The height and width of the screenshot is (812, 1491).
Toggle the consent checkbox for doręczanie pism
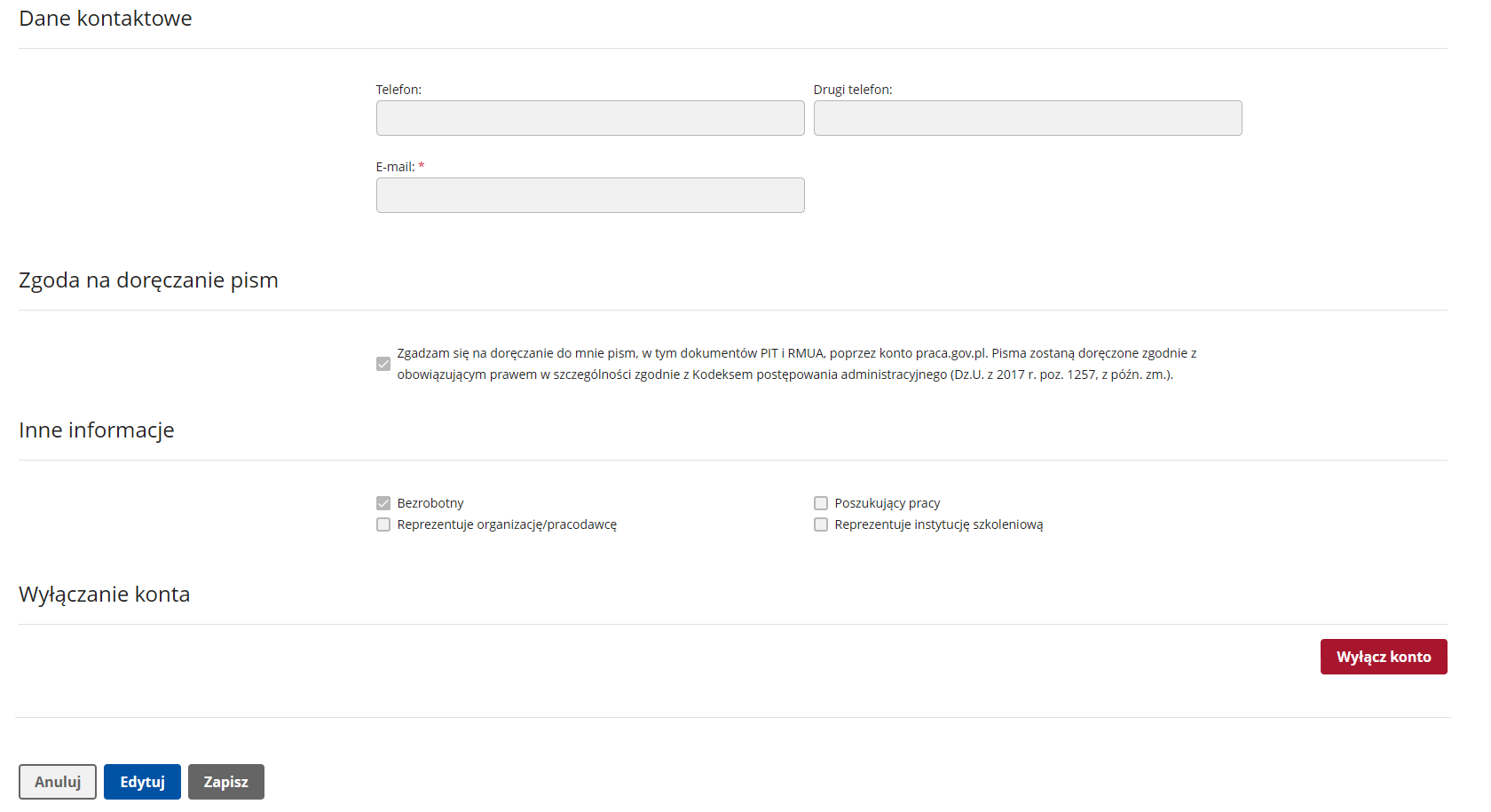click(383, 364)
